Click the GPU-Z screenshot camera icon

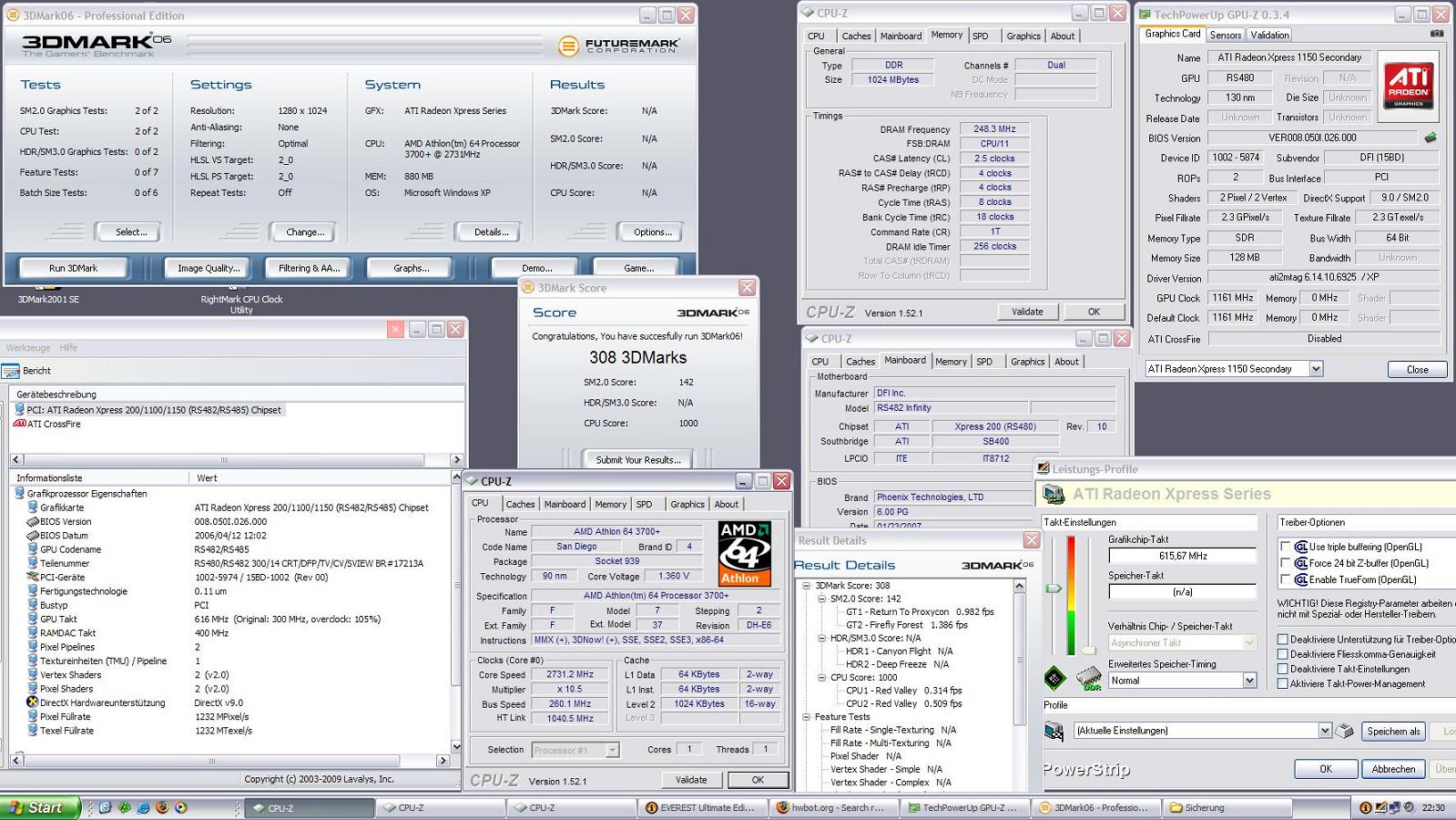(x=1437, y=34)
